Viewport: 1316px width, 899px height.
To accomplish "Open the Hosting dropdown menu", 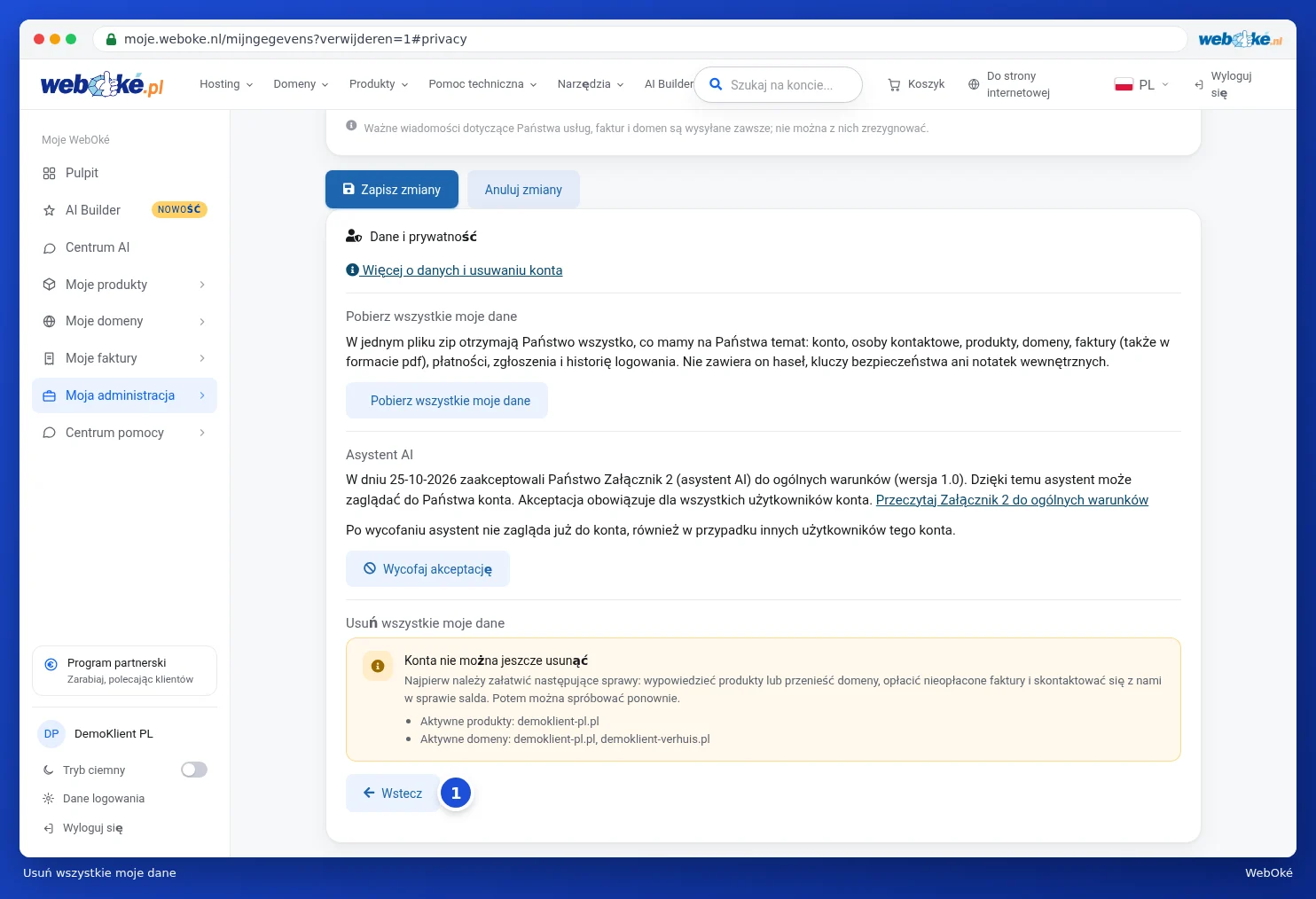I will pos(226,84).
